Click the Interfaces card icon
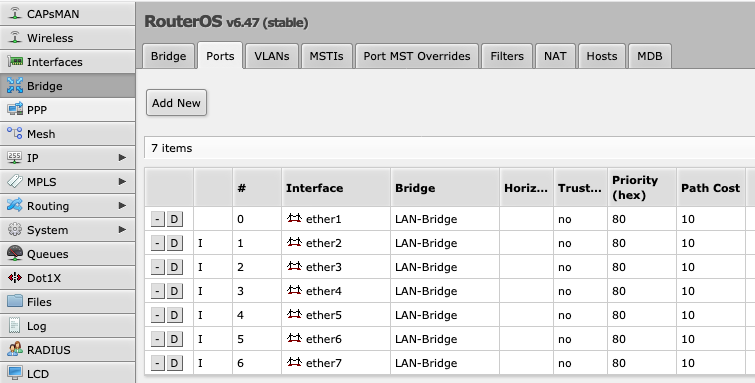Screen dimensions: 755x383 tap(15, 62)
